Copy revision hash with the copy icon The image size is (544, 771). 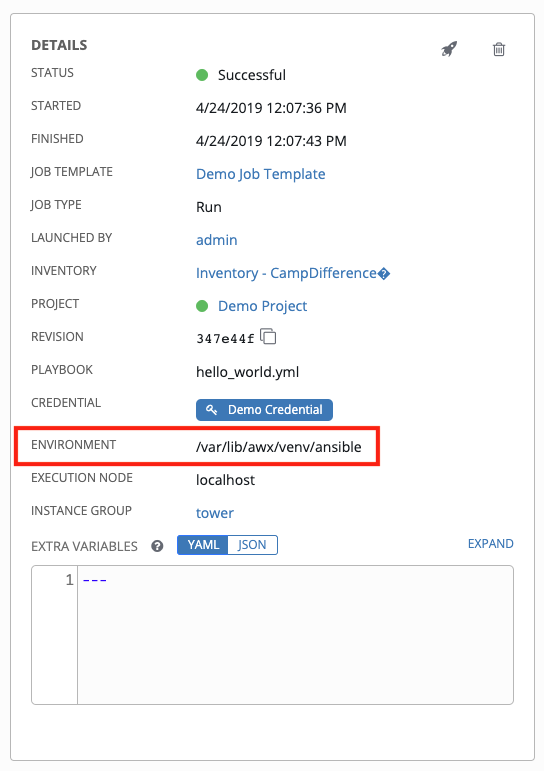click(x=268, y=337)
